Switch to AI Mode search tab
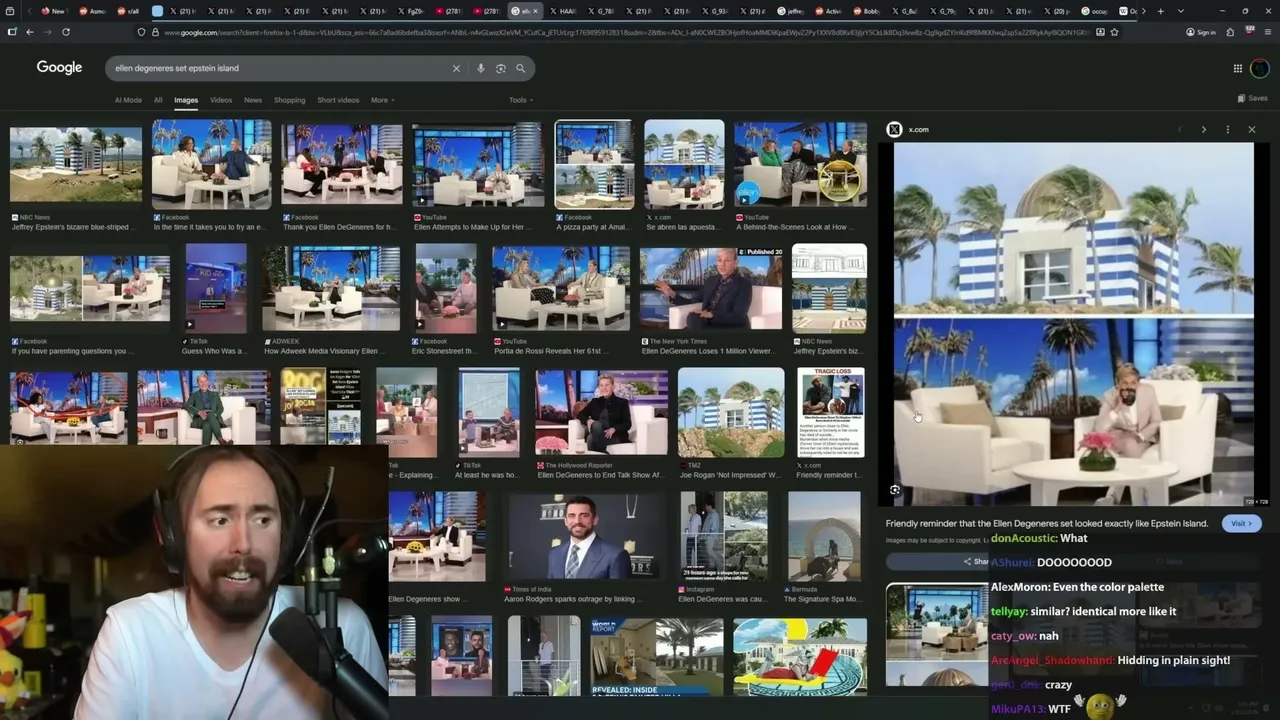 [x=128, y=100]
